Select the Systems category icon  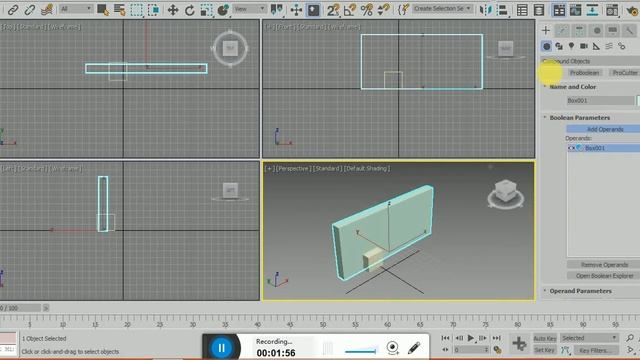[622, 46]
